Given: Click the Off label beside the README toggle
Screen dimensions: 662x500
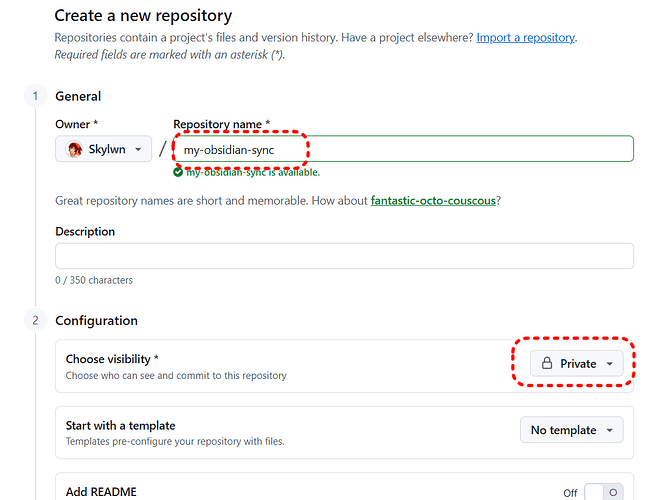Looking at the screenshot, I should coord(570,493).
